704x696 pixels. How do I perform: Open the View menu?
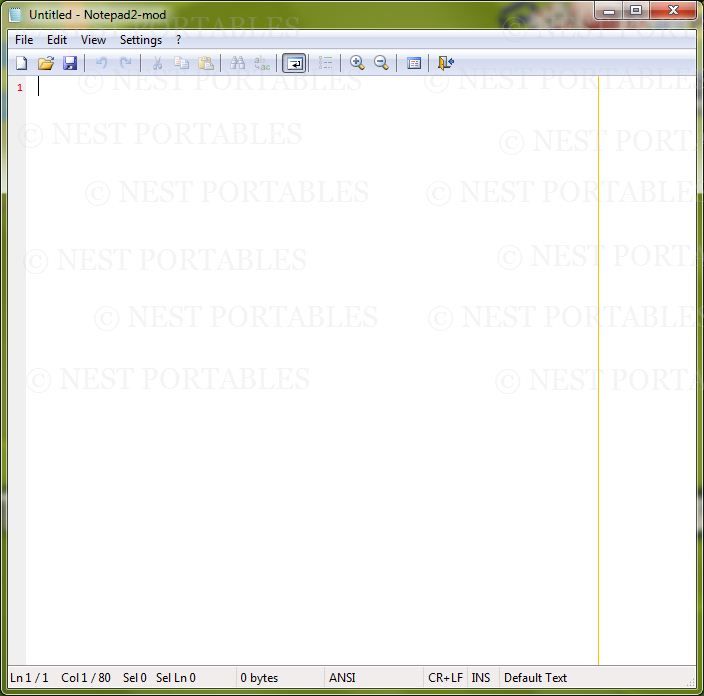[x=93, y=40]
